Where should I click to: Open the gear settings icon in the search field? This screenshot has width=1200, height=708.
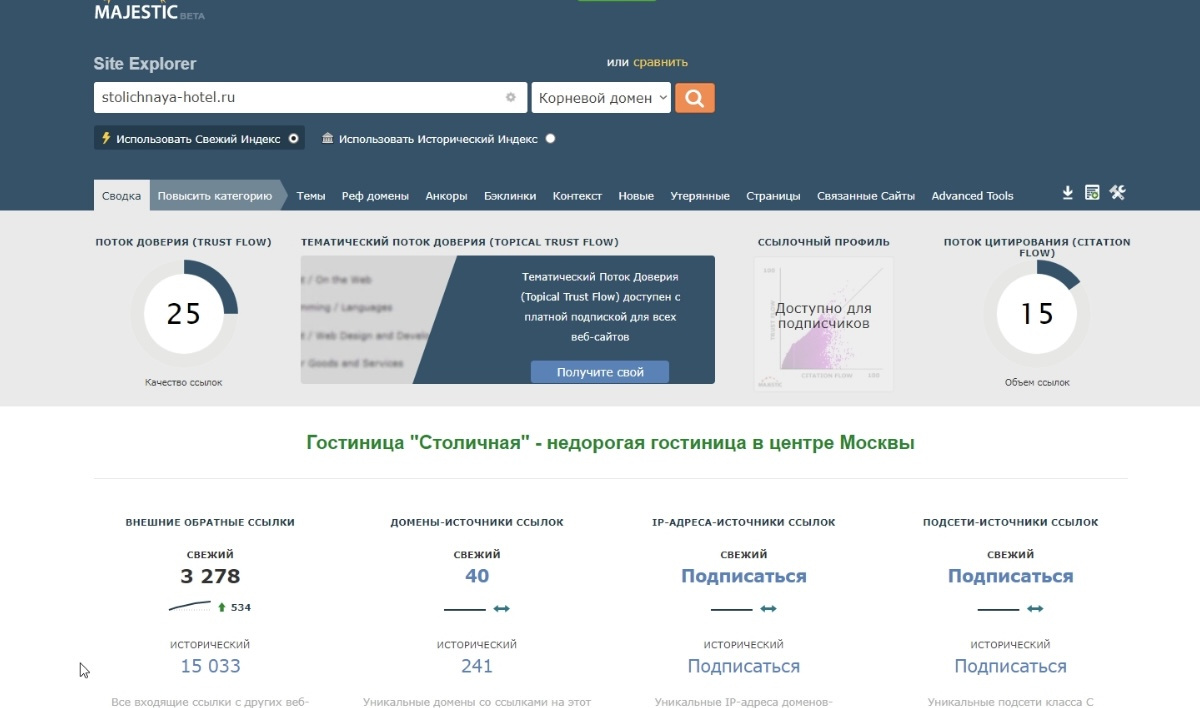pyautogui.click(x=510, y=98)
